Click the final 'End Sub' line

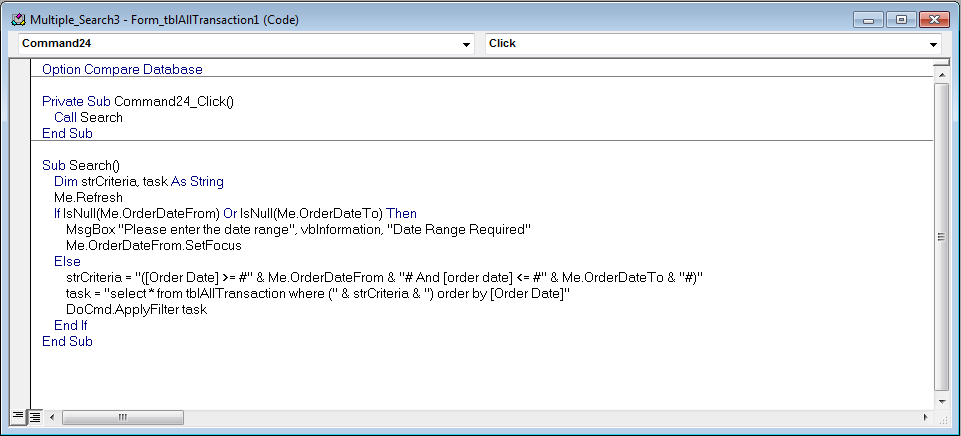coord(67,342)
